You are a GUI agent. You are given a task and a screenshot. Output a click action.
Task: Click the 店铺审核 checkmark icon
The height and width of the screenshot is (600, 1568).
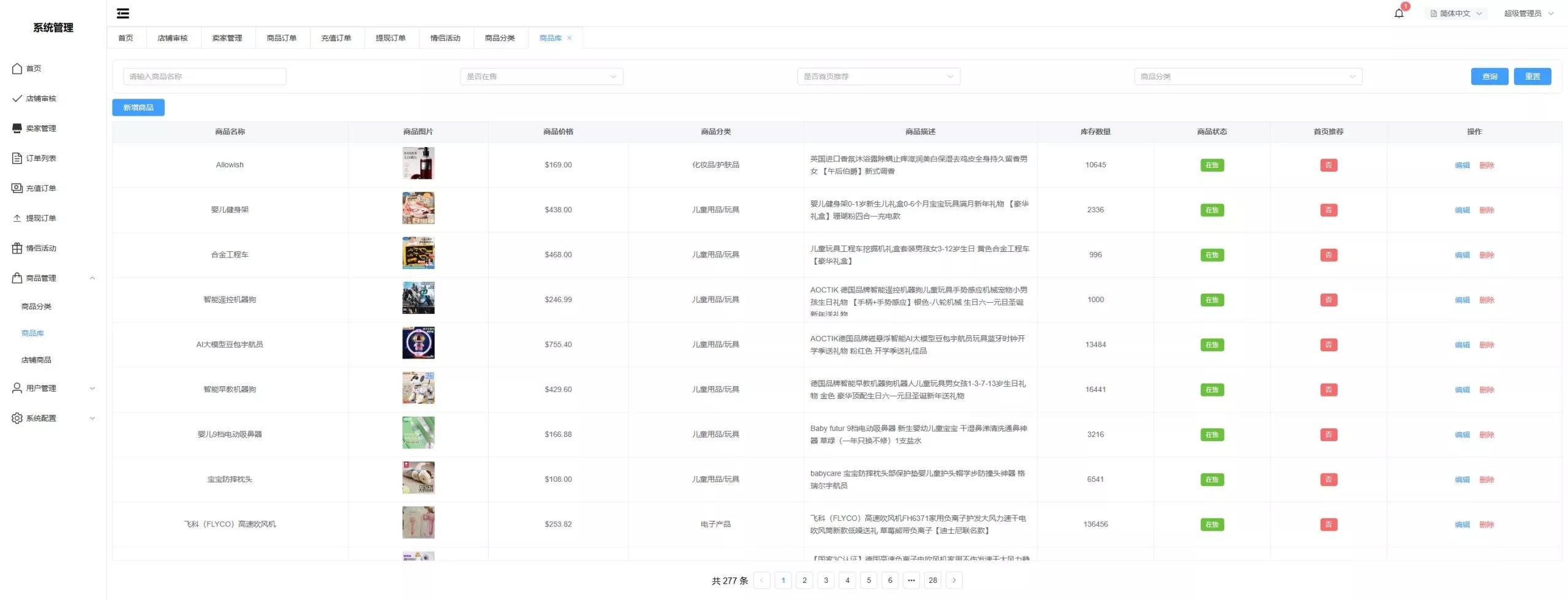[x=17, y=99]
